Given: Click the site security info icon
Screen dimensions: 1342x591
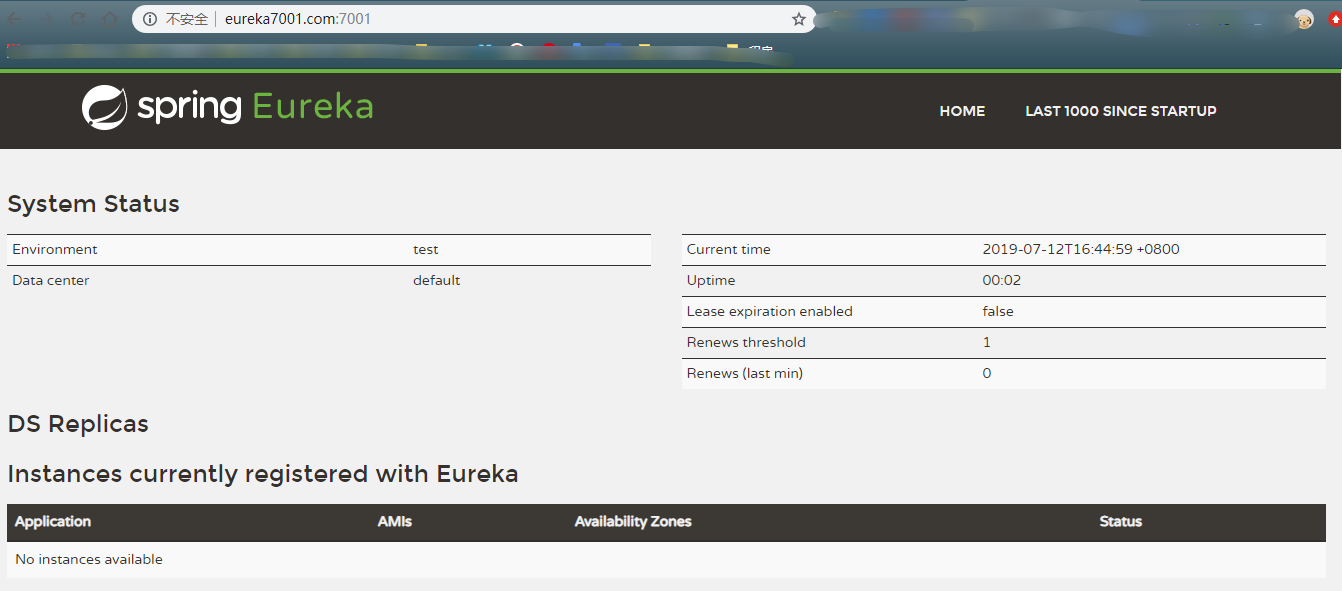Looking at the screenshot, I should pos(150,19).
